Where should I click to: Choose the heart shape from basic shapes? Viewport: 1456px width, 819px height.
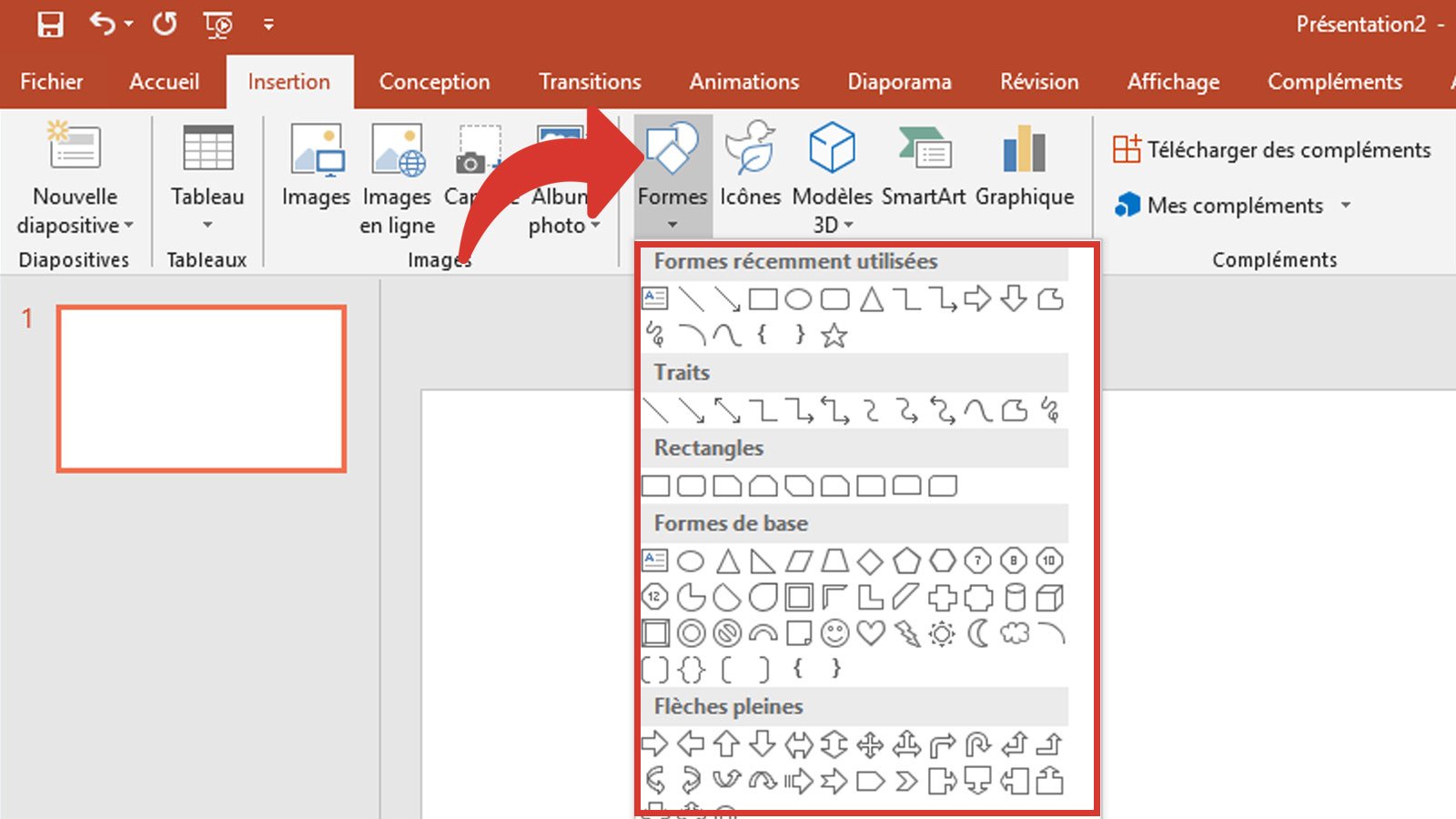871,631
